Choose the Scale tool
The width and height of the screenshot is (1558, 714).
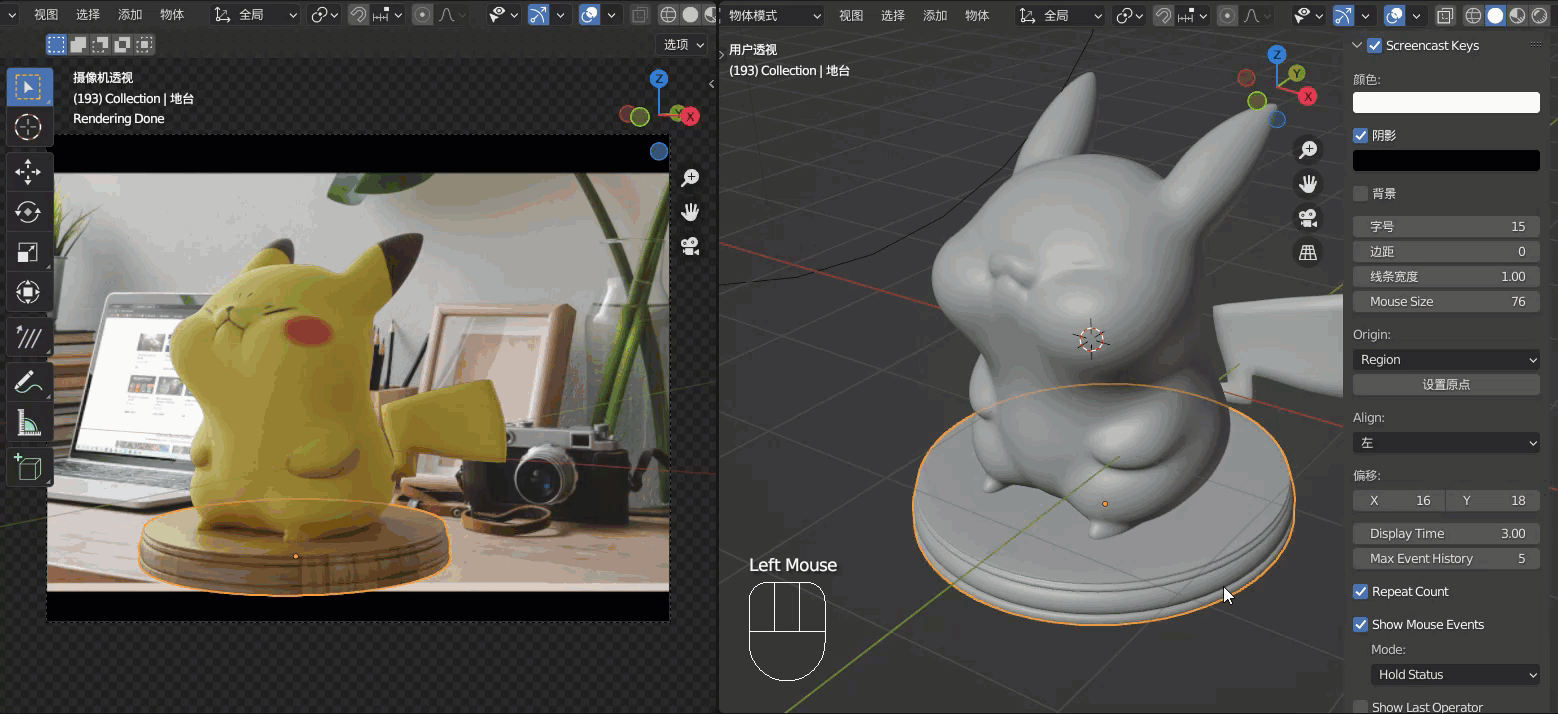coord(28,253)
